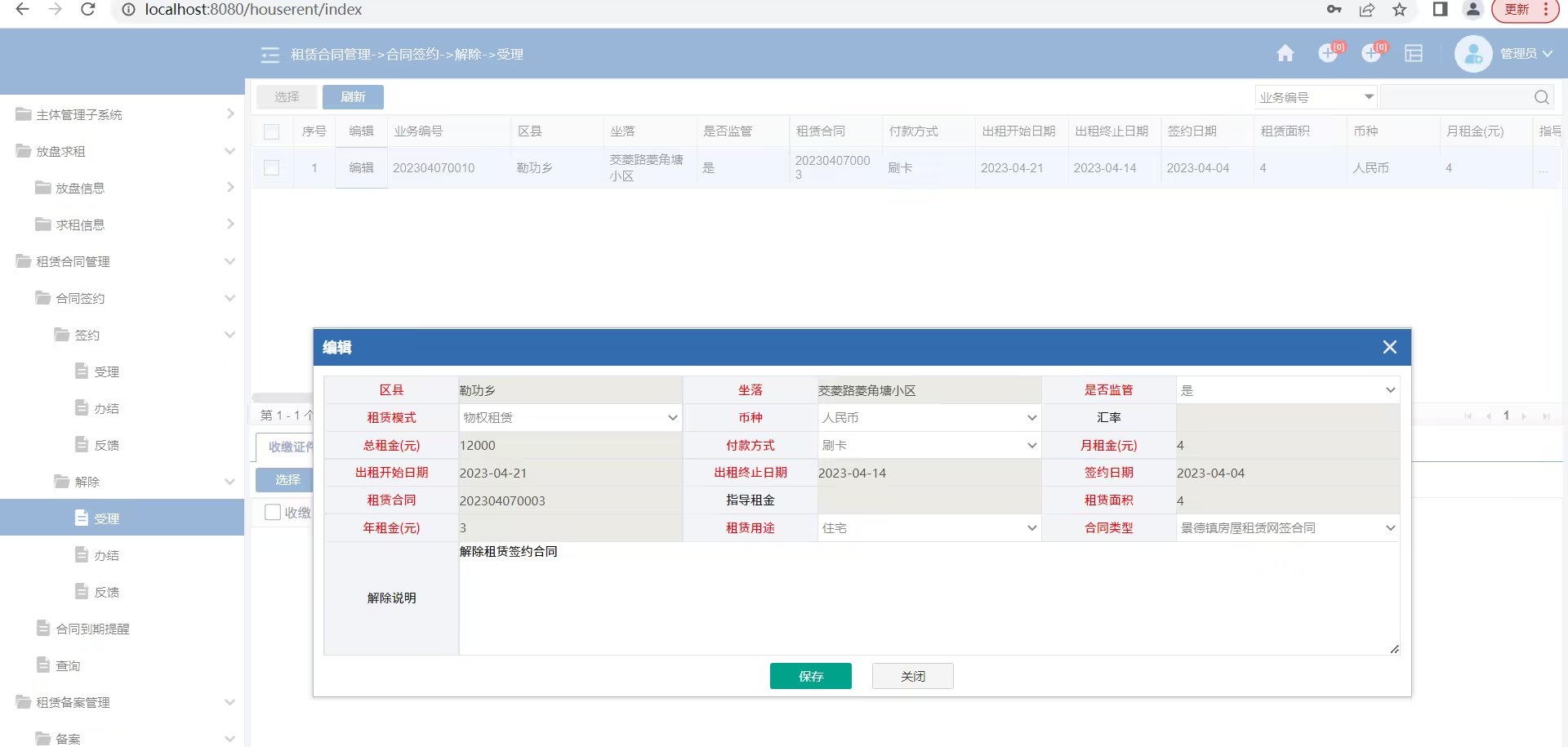Click the 管理员 user avatar icon
Viewport: 1568px width, 747px height.
click(x=1473, y=54)
